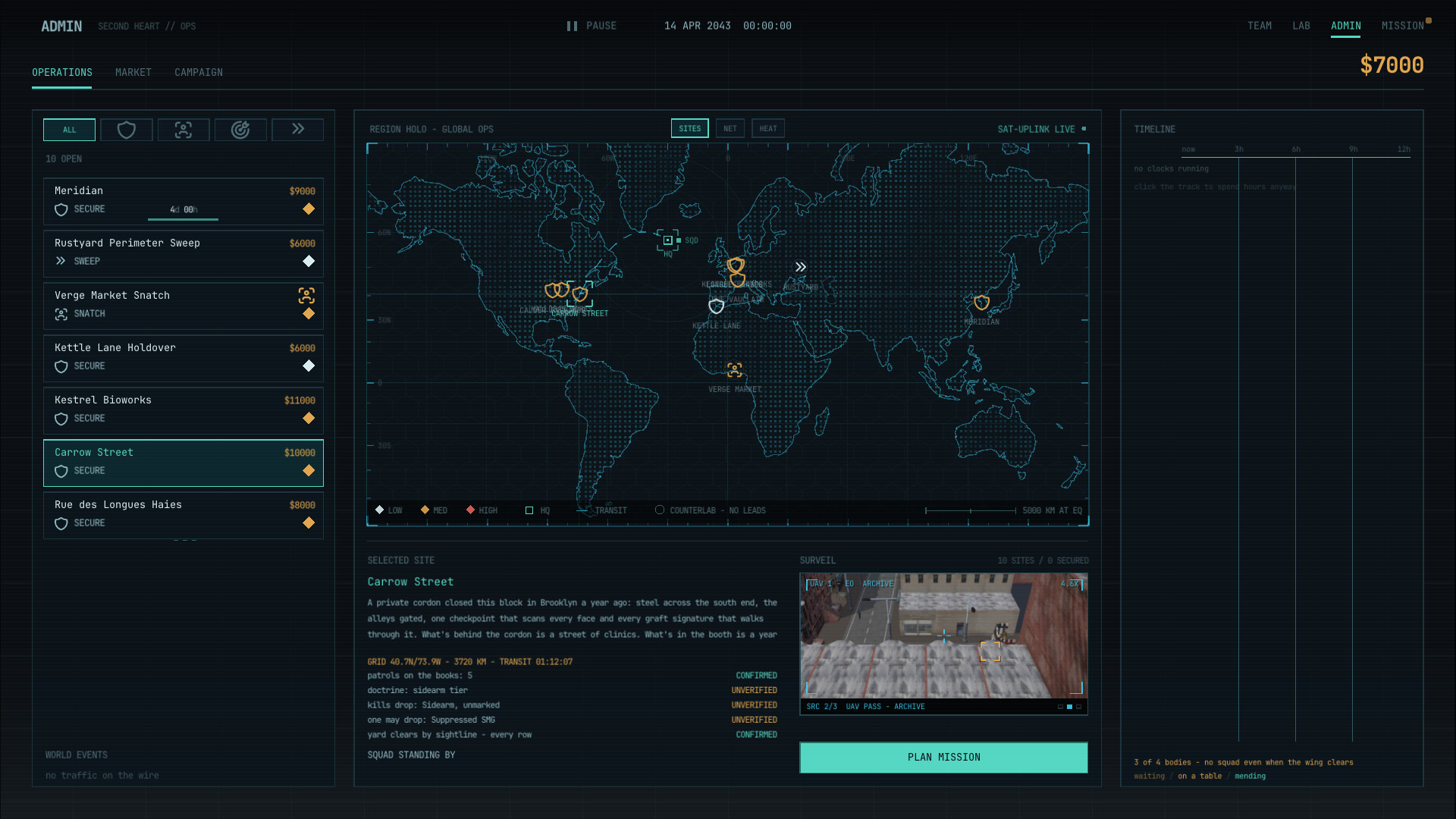Go to the LAB section
The width and height of the screenshot is (1456, 819).
click(1301, 26)
